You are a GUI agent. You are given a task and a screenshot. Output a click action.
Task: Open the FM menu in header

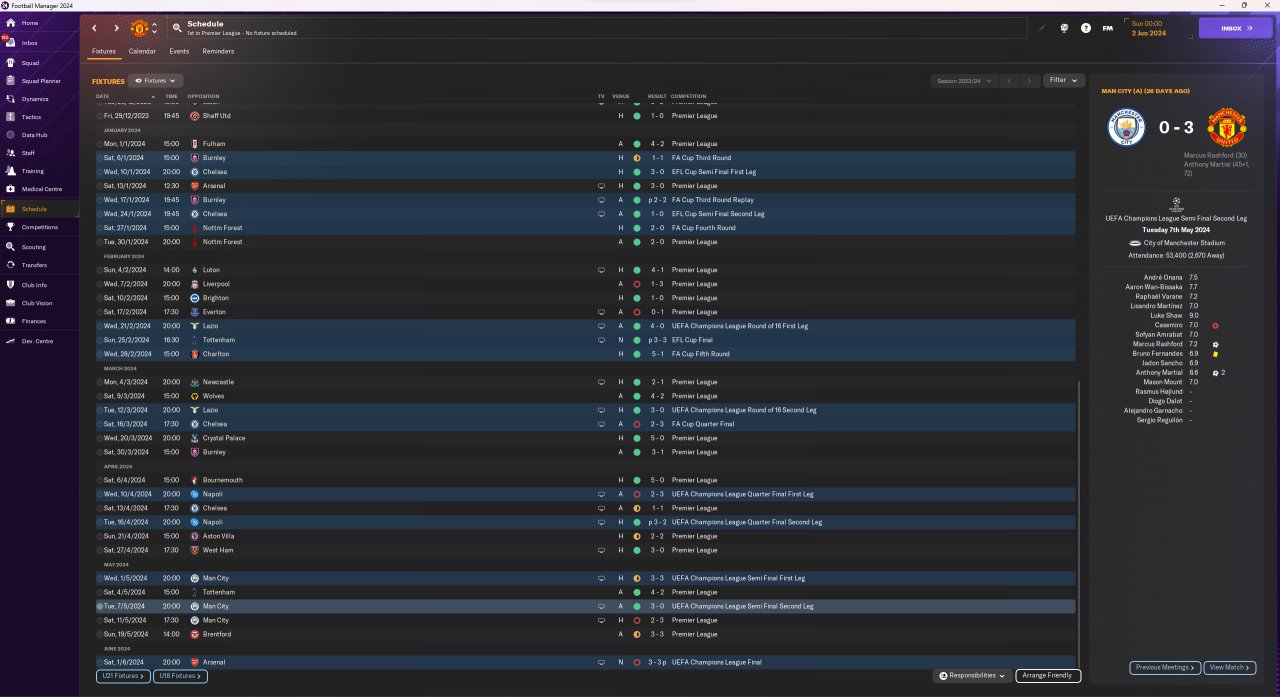click(1108, 28)
